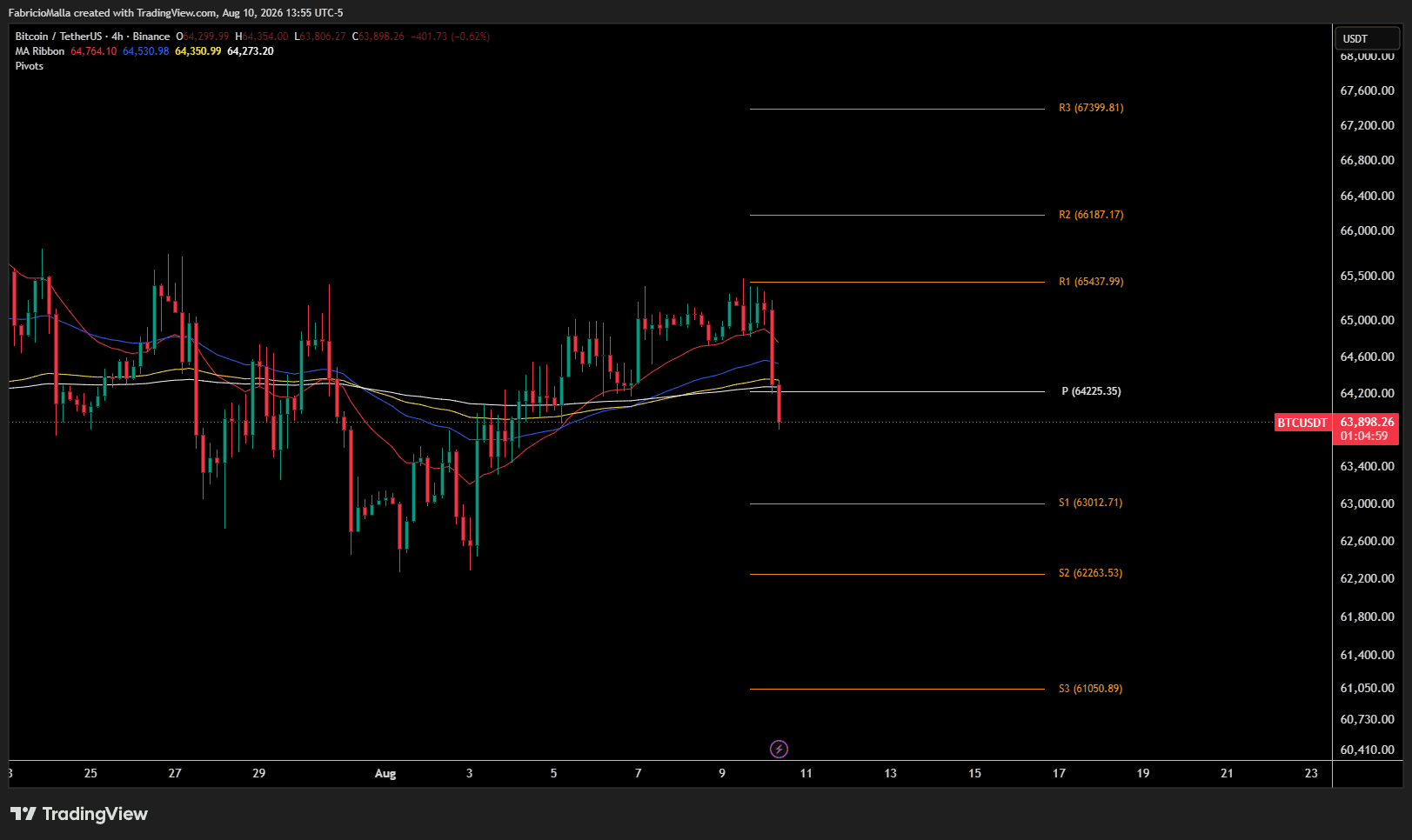Click the 65,500.00 price axis label
The image size is (1412, 840).
tap(1367, 276)
